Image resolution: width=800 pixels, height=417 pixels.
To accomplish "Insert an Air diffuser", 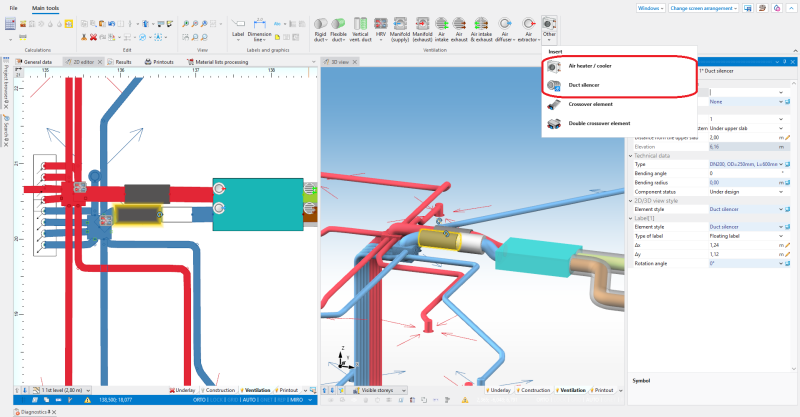I will tap(505, 30).
